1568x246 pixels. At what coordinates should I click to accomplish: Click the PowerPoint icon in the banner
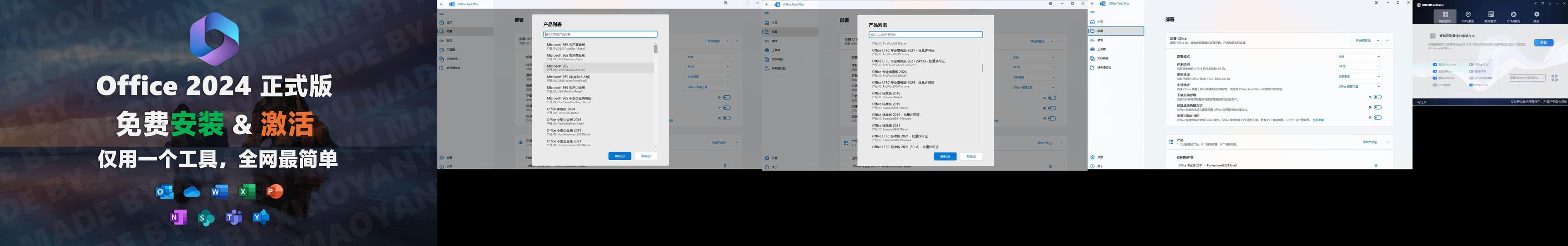point(274,192)
